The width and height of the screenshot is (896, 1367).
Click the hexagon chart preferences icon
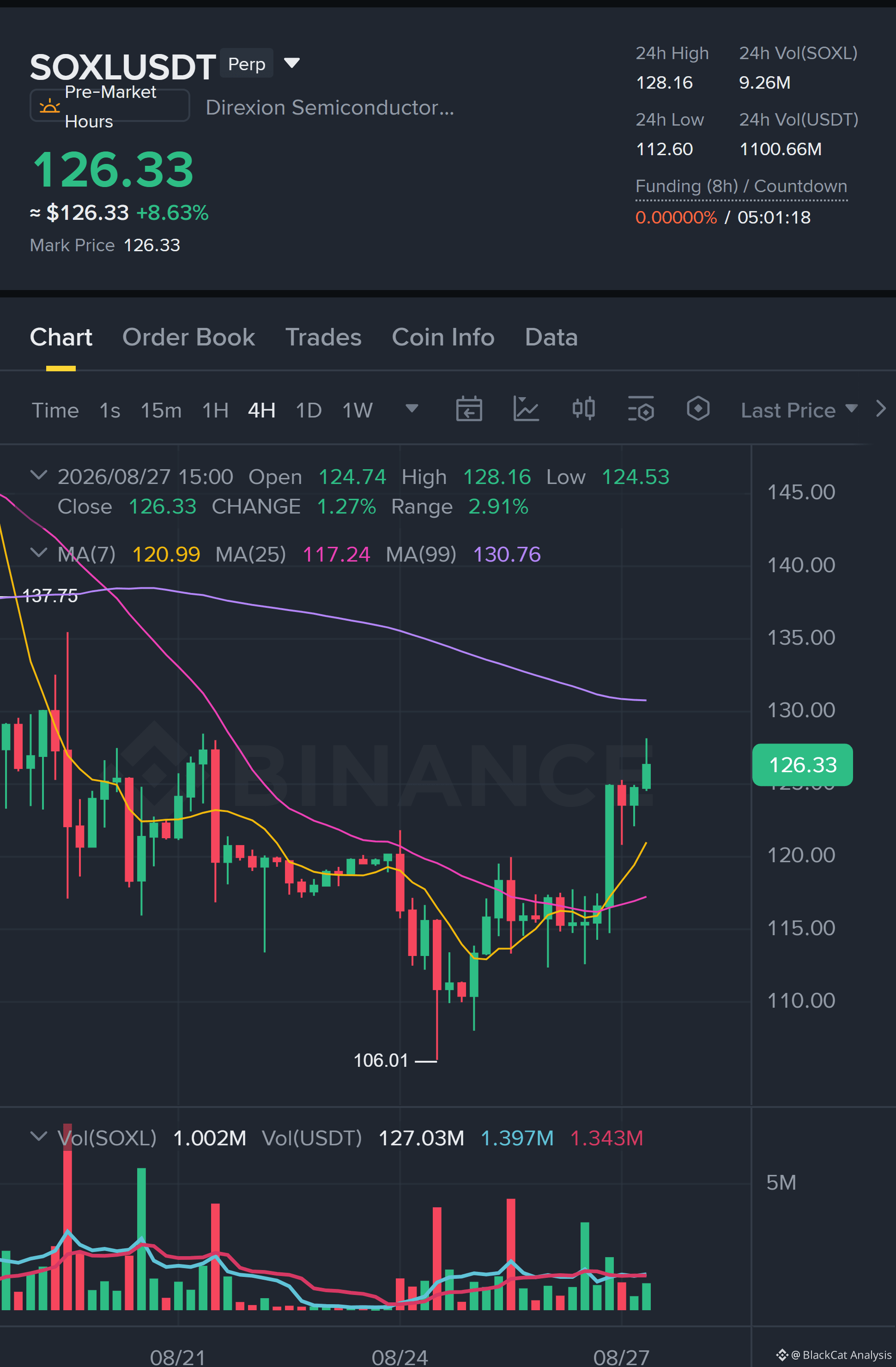coord(698,409)
